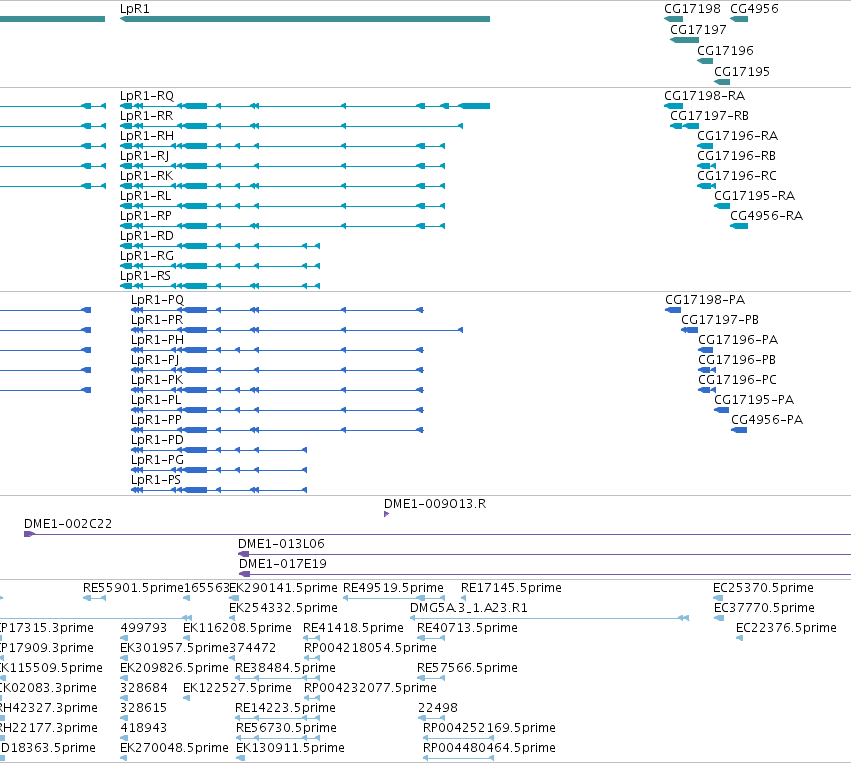Select EST RE17145.5prime
Screen dimensions: 851x763
pyautogui.click(x=463, y=598)
